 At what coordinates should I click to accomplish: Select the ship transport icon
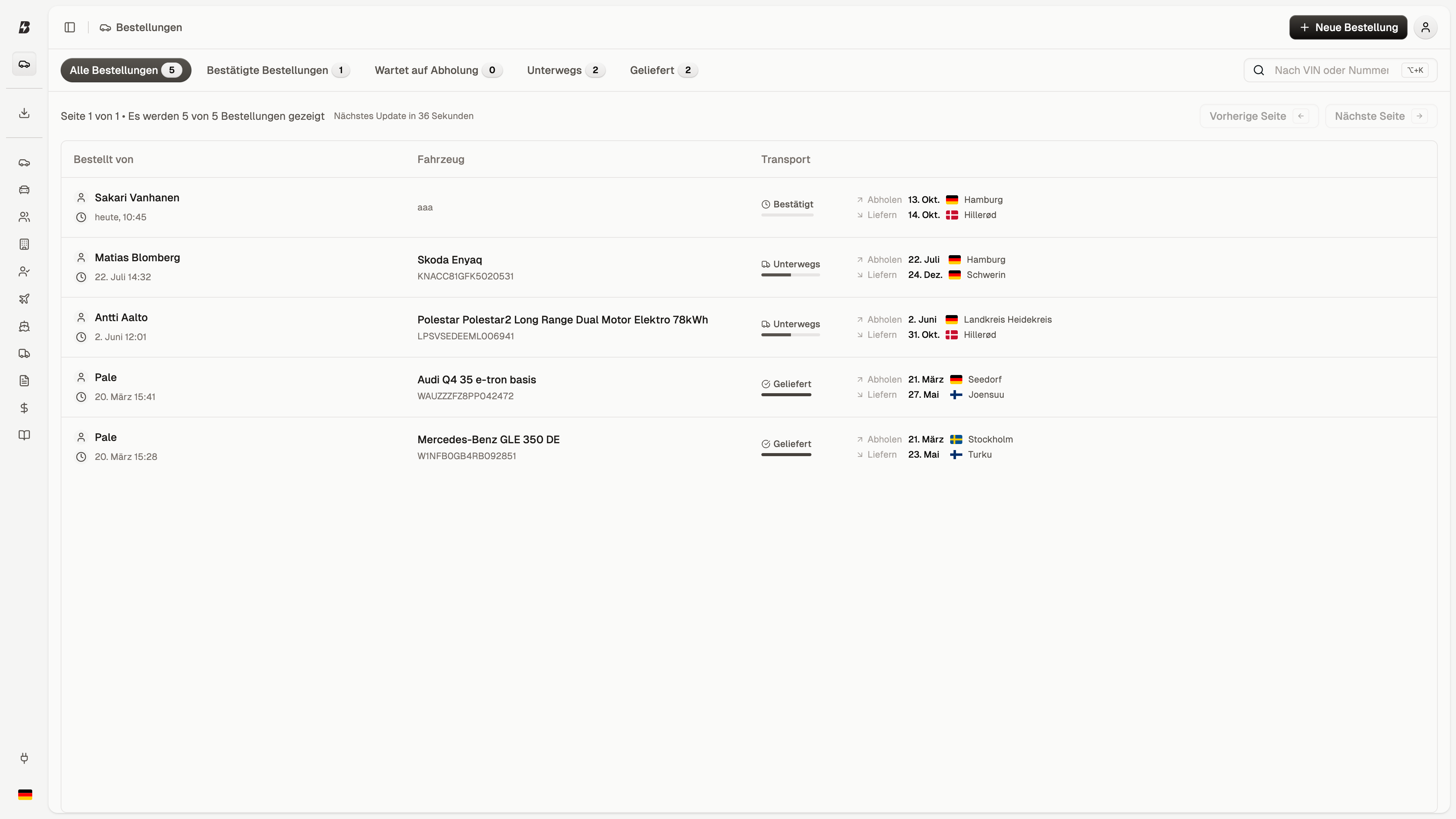click(24, 326)
